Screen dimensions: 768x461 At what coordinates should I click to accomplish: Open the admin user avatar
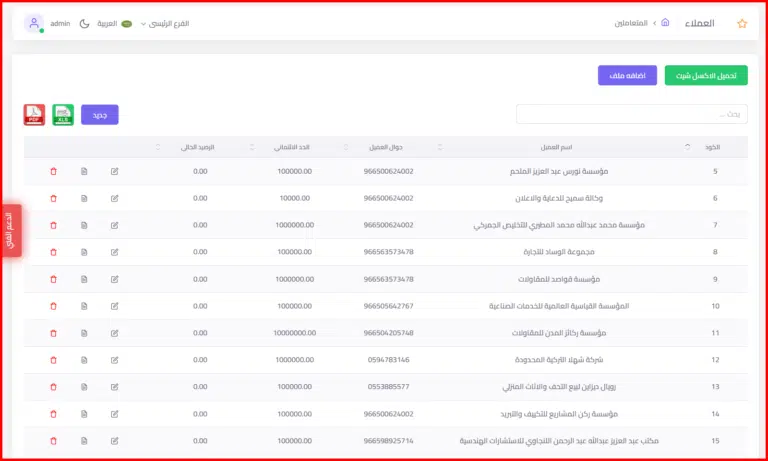point(34,23)
